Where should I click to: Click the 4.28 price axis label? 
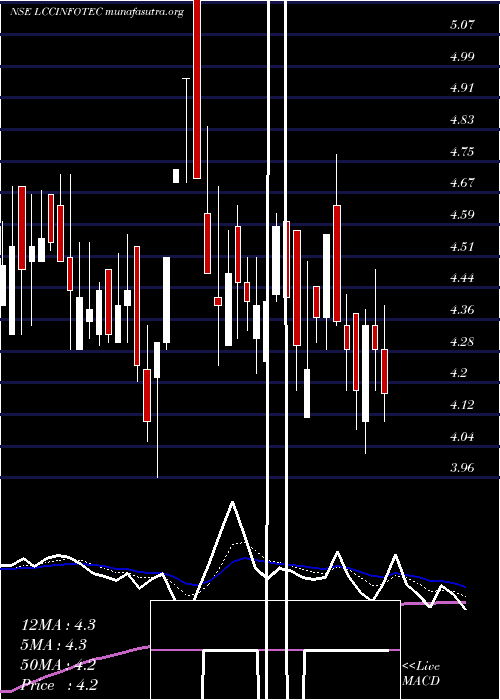pyautogui.click(x=462, y=342)
